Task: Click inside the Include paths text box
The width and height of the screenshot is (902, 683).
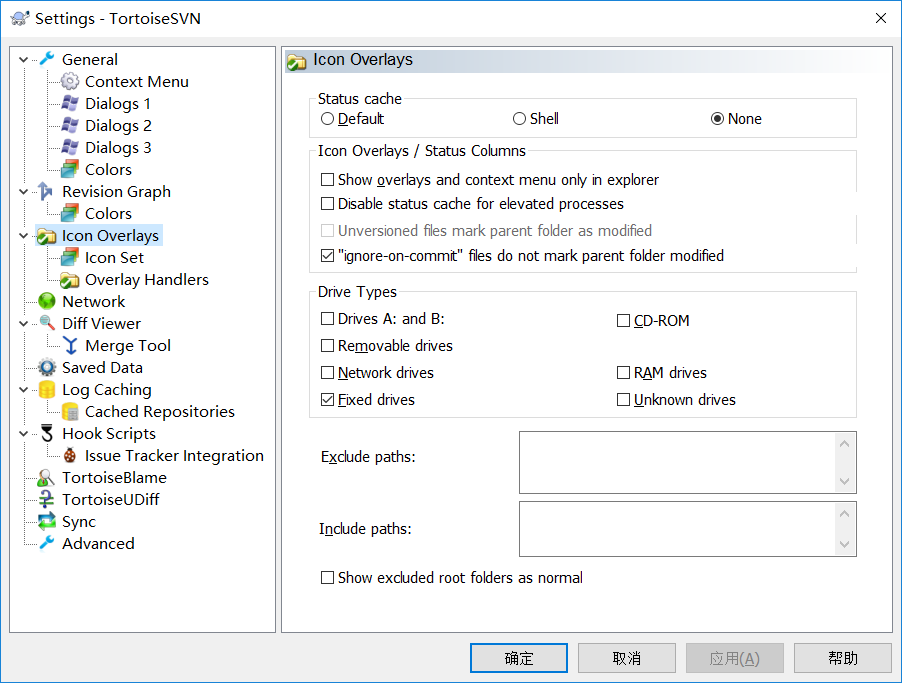Action: 677,529
